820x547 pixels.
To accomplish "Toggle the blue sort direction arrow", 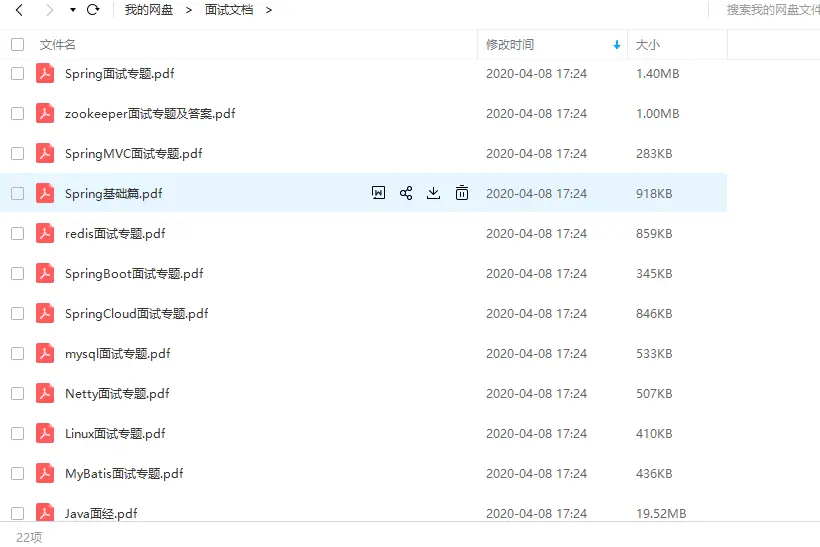I will pyautogui.click(x=617, y=45).
